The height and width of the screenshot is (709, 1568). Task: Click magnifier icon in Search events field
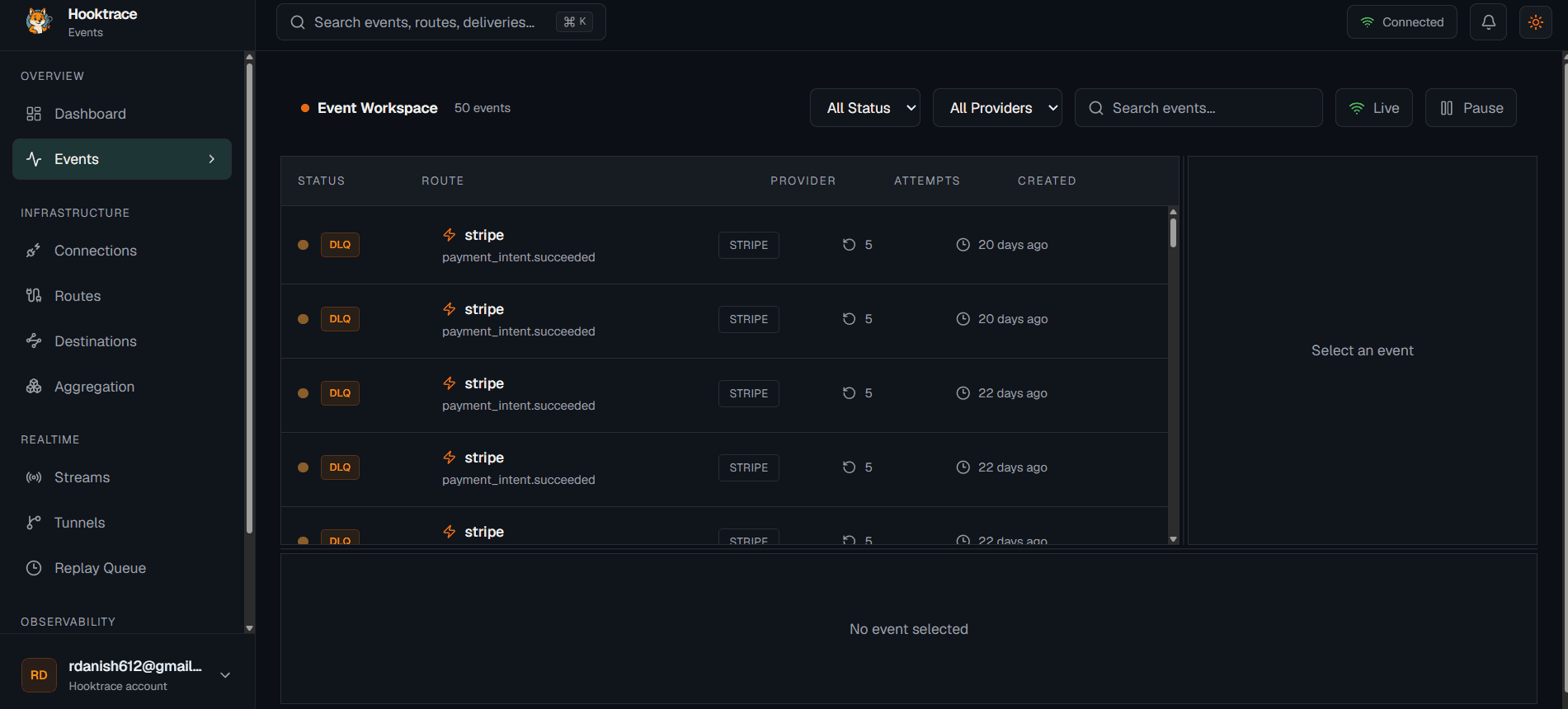(x=1096, y=108)
